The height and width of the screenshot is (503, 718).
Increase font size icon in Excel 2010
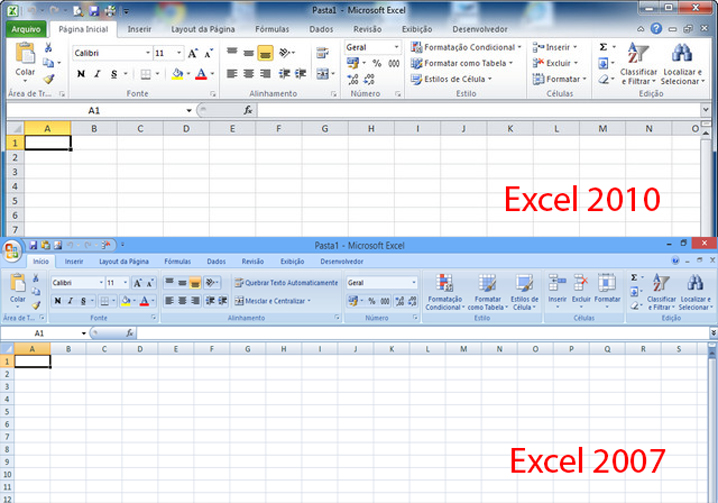pyautogui.click(x=192, y=53)
